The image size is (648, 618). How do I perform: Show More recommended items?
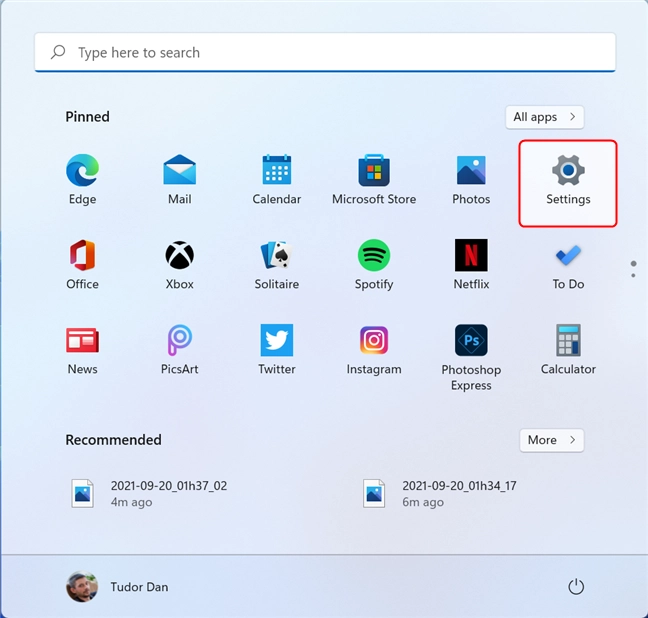[551, 440]
